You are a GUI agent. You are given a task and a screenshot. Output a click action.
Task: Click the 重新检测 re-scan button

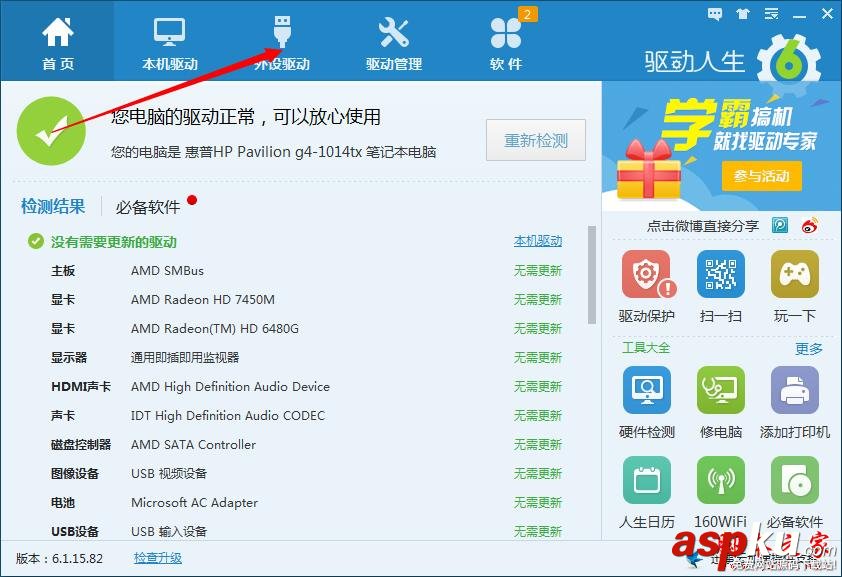pos(535,140)
